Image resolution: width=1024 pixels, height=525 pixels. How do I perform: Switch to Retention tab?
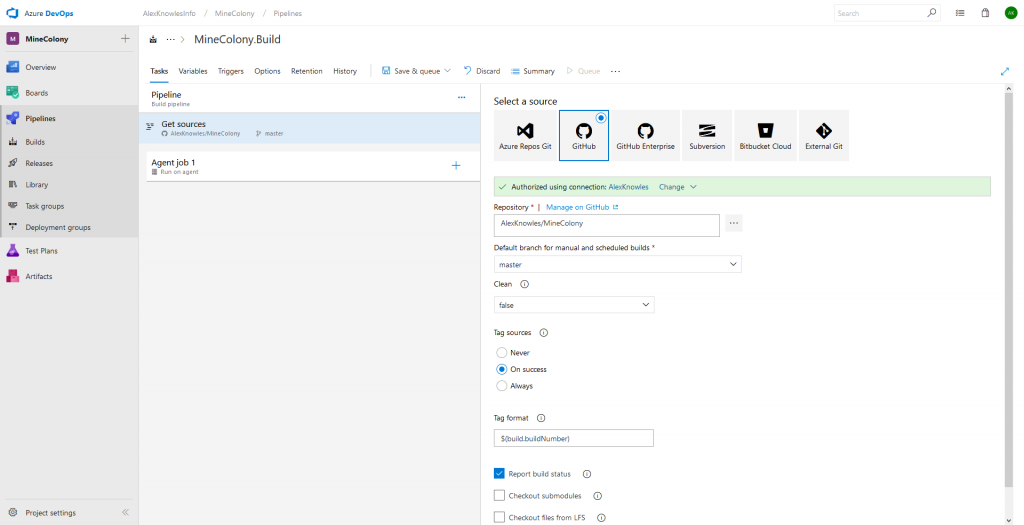point(307,71)
